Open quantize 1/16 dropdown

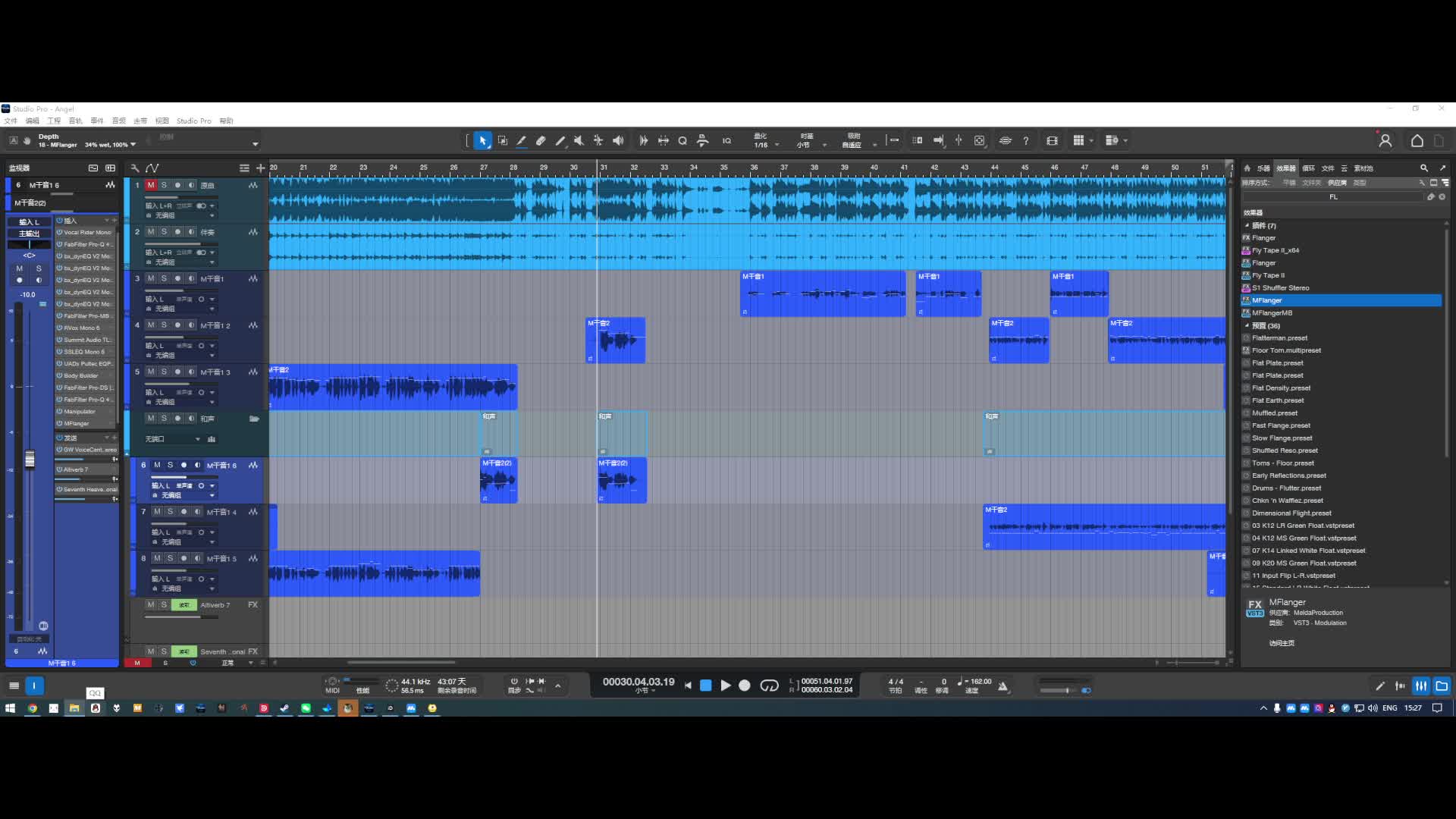(x=777, y=145)
